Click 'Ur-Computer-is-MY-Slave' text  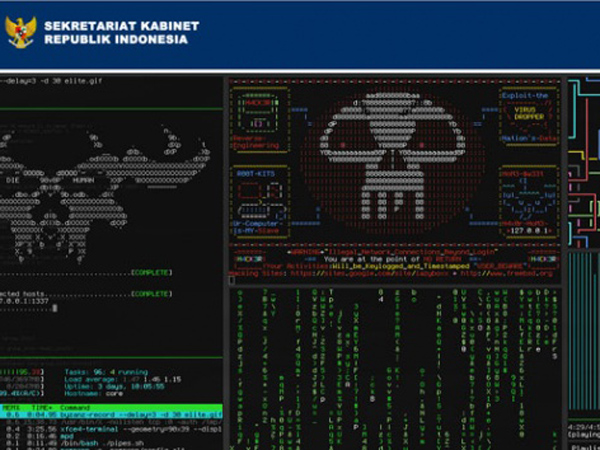coord(256,227)
